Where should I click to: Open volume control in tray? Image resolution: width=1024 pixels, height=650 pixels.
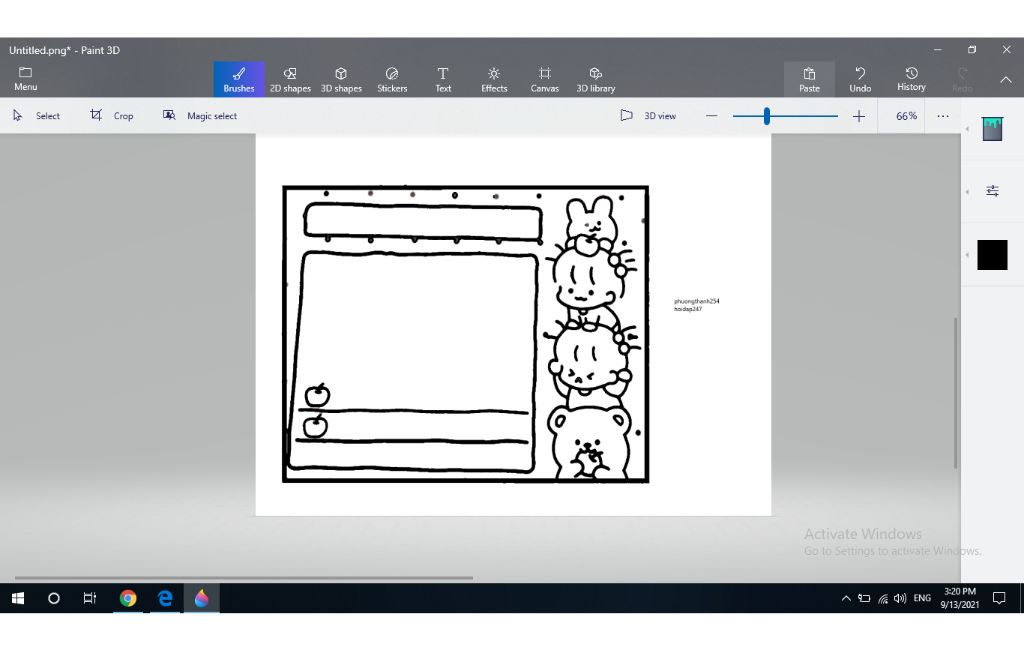click(900, 598)
